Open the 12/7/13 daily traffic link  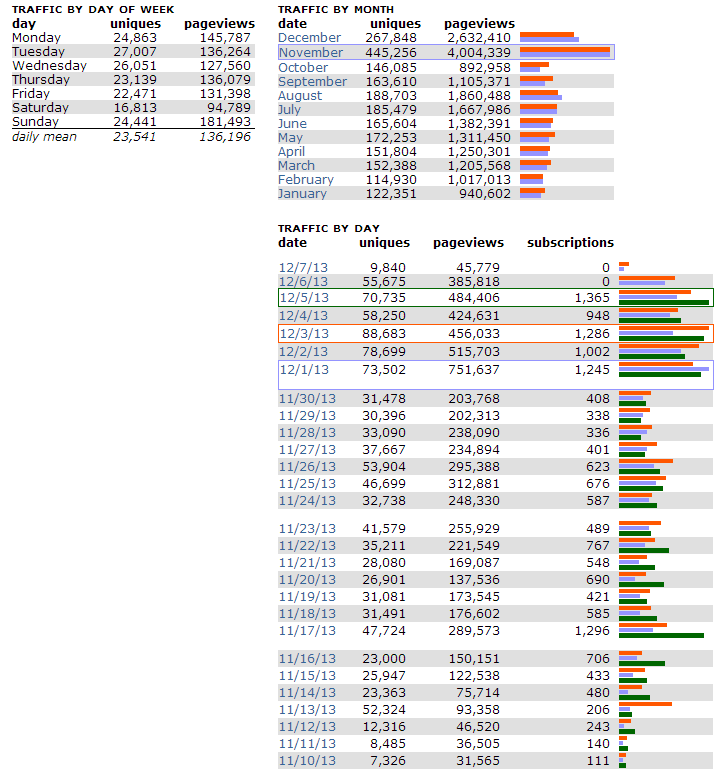301,268
